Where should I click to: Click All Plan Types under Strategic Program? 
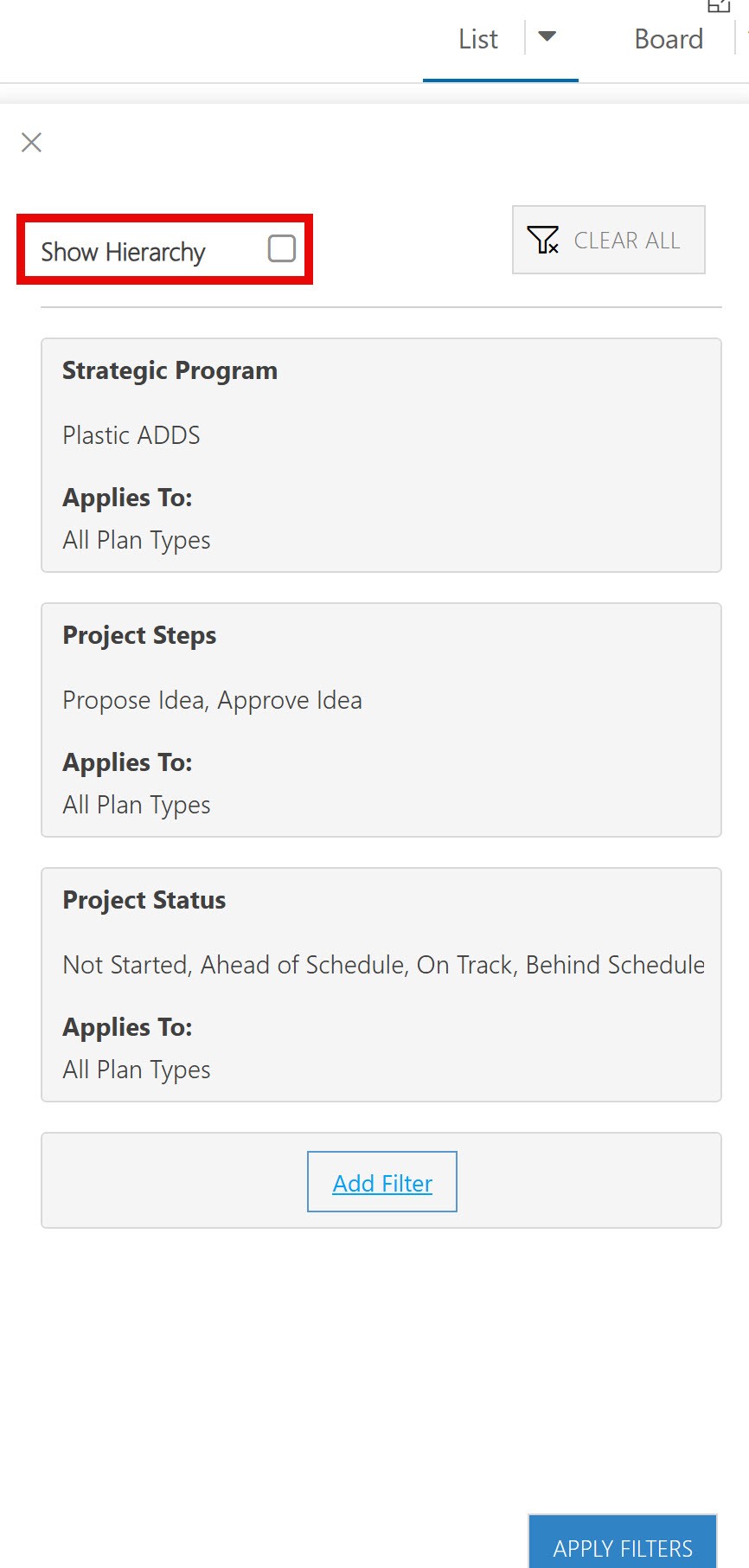[137, 540]
